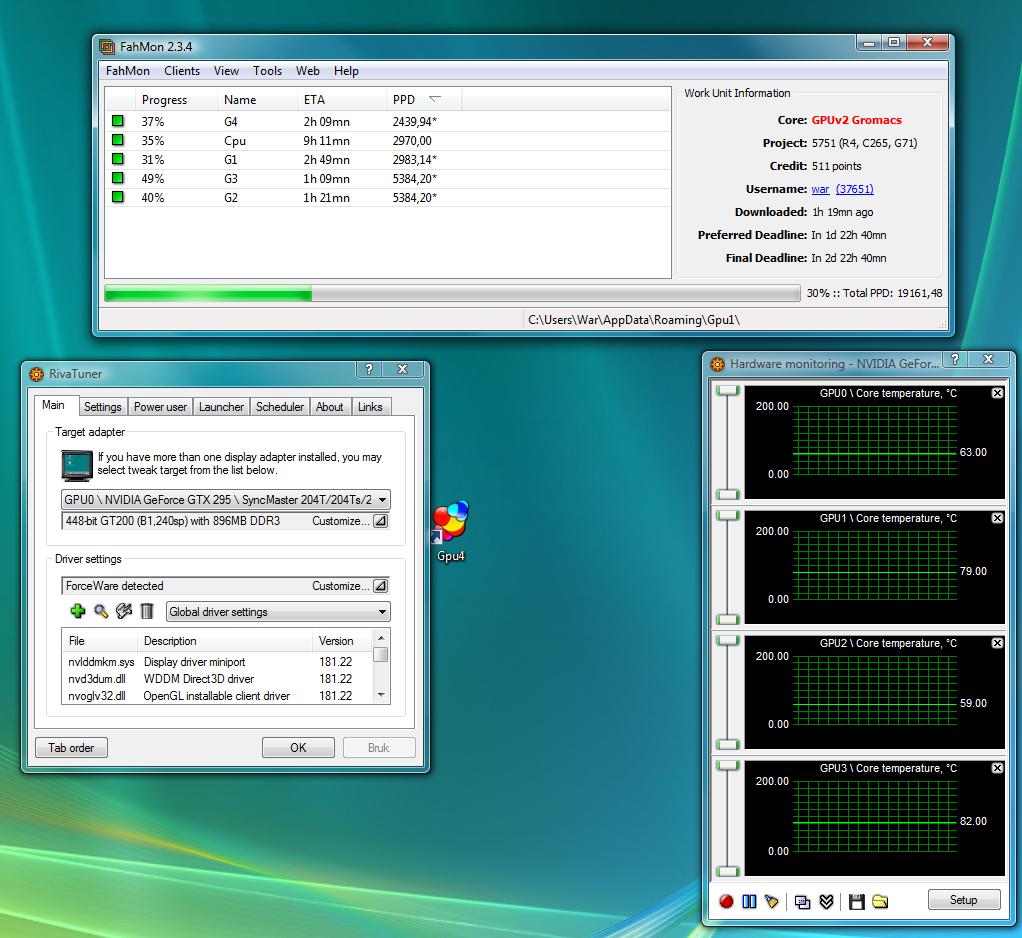
Task: Click the green plus add icon in RivaTuner
Action: click(x=78, y=611)
